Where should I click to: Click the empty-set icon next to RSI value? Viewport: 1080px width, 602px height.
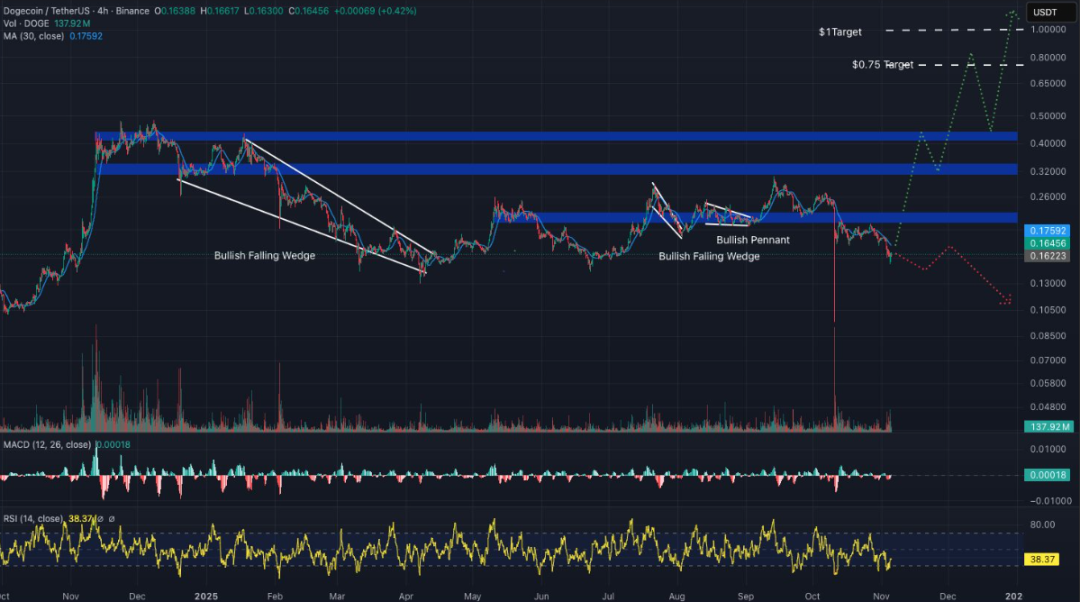pos(111,518)
